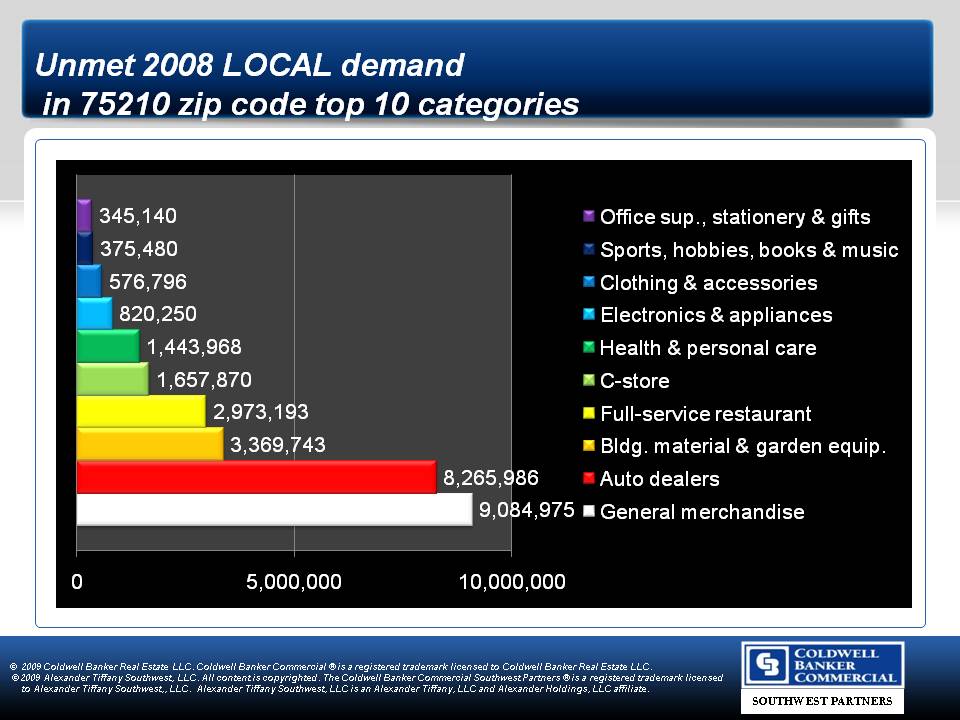This screenshot has width=960, height=720.
Task: Select the white General merchandise legend marker
Action: pos(589,511)
